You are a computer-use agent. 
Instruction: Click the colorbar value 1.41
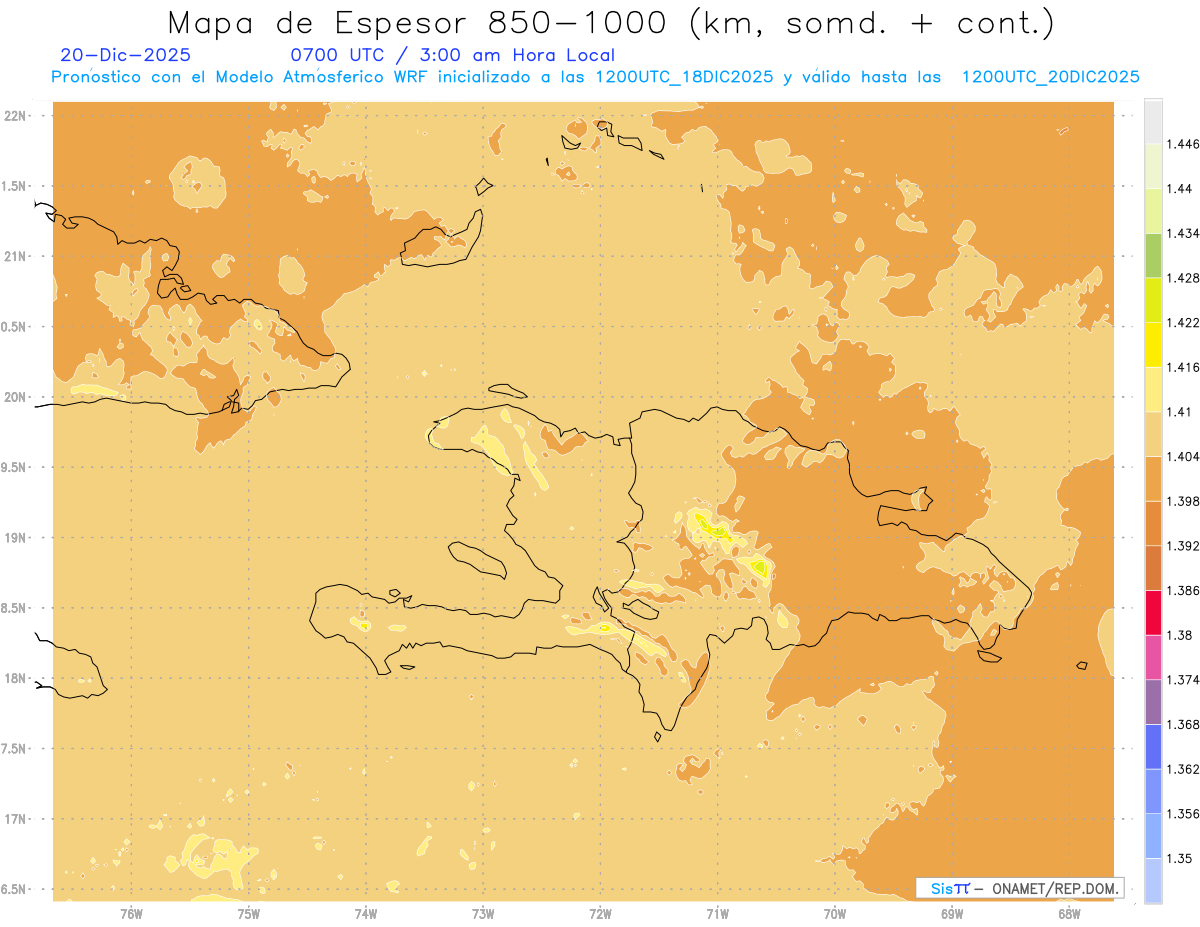[x=1180, y=412]
